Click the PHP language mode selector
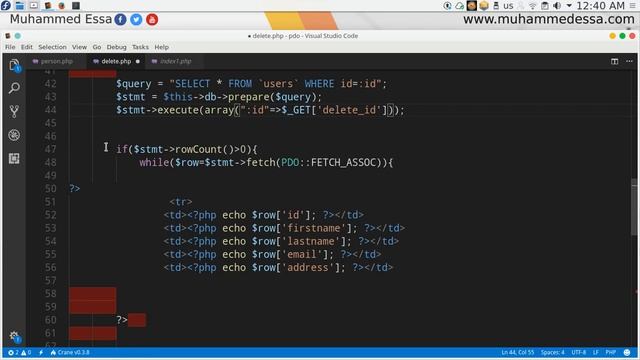Viewport: 640px width, 360px height. (611, 352)
